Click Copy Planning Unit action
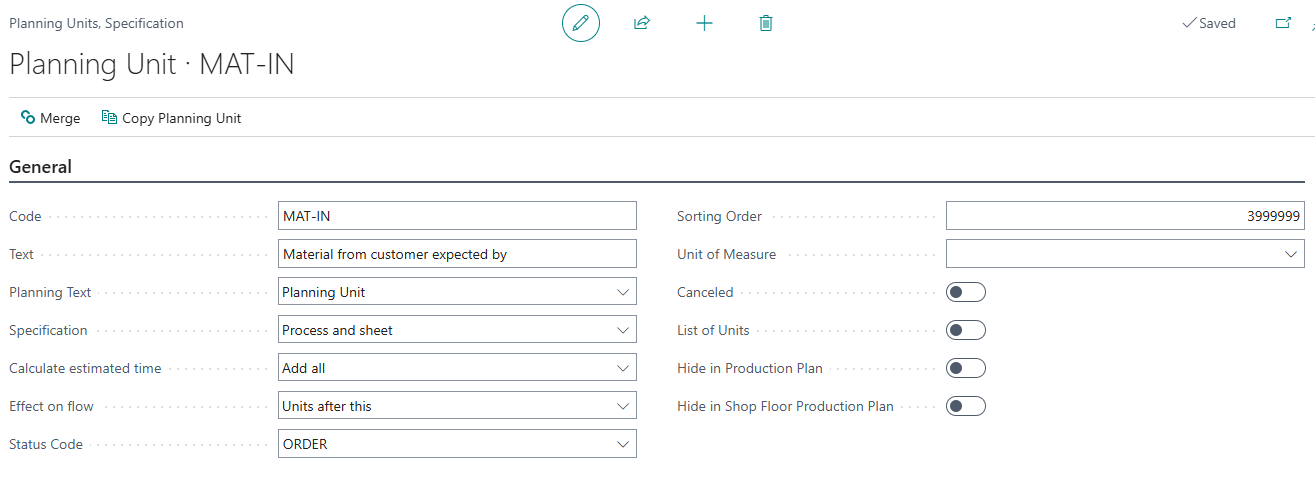 pyautogui.click(x=171, y=118)
